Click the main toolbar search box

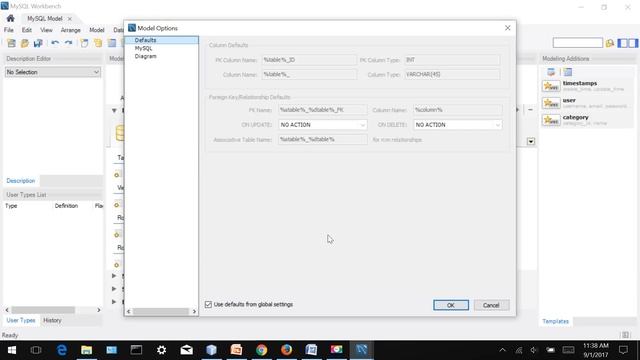click(x=578, y=43)
